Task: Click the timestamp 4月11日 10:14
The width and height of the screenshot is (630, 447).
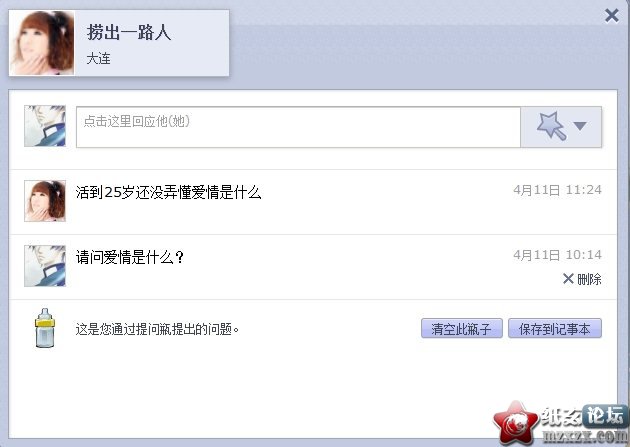Action: pos(557,255)
